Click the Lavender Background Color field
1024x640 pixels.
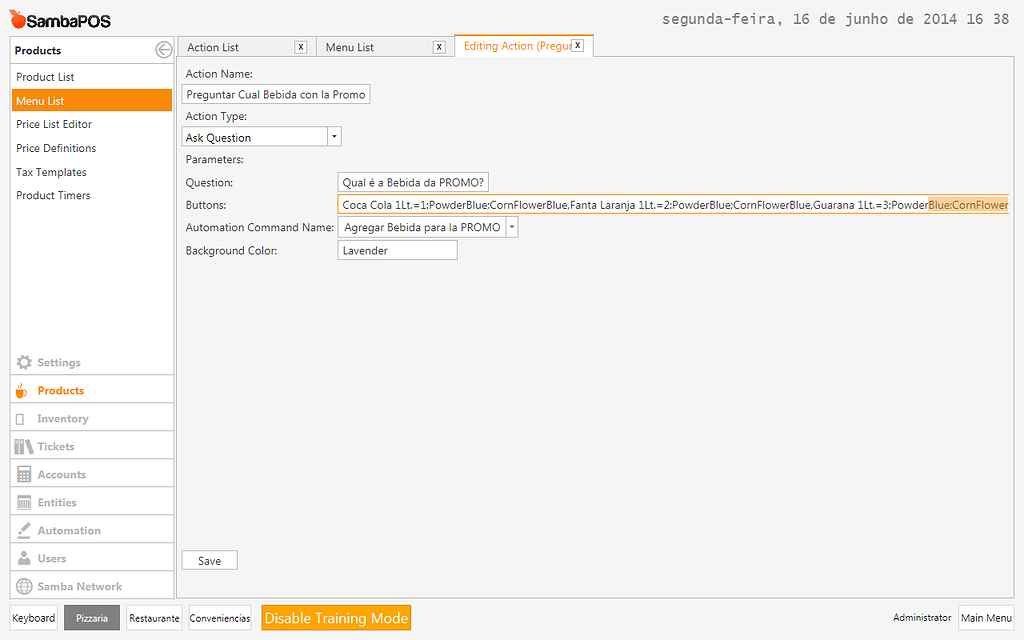tap(397, 250)
